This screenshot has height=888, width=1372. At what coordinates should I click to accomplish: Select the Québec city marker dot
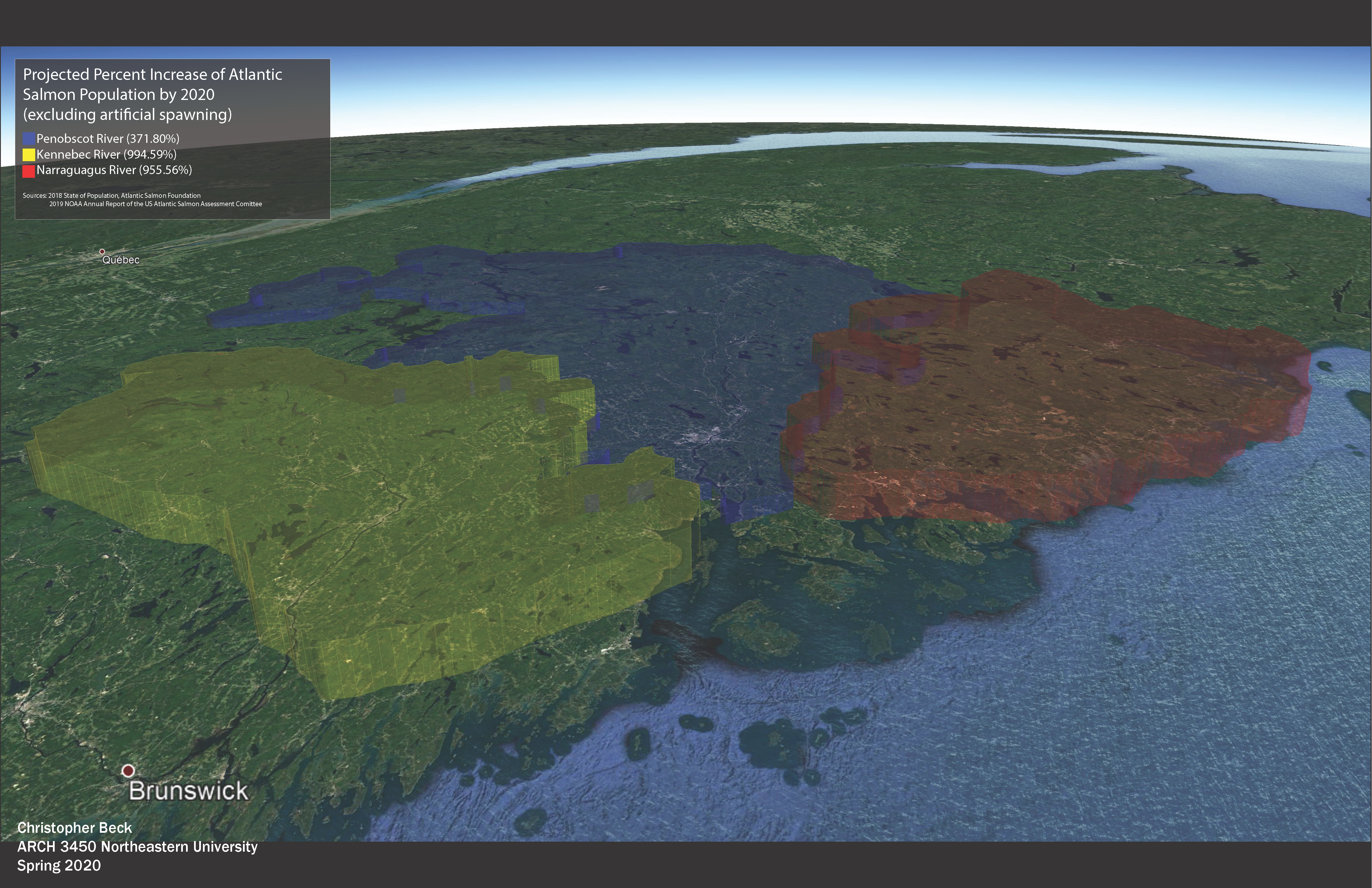(x=102, y=251)
